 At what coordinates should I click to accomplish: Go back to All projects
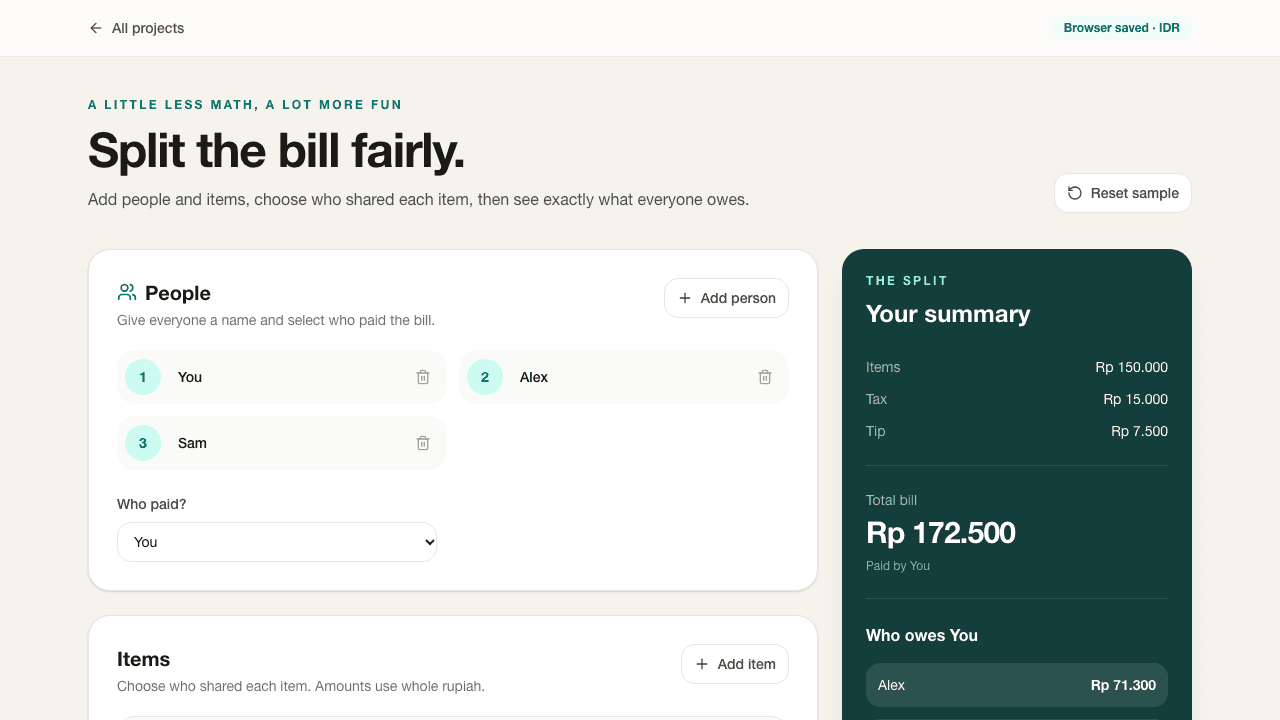pyautogui.click(x=136, y=28)
